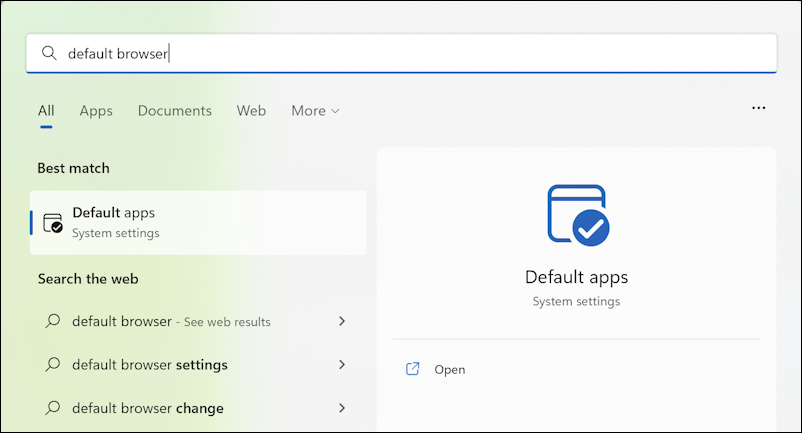Screen dimensions: 802x433
Task: Click the Open external-link icon
Action: pos(412,369)
